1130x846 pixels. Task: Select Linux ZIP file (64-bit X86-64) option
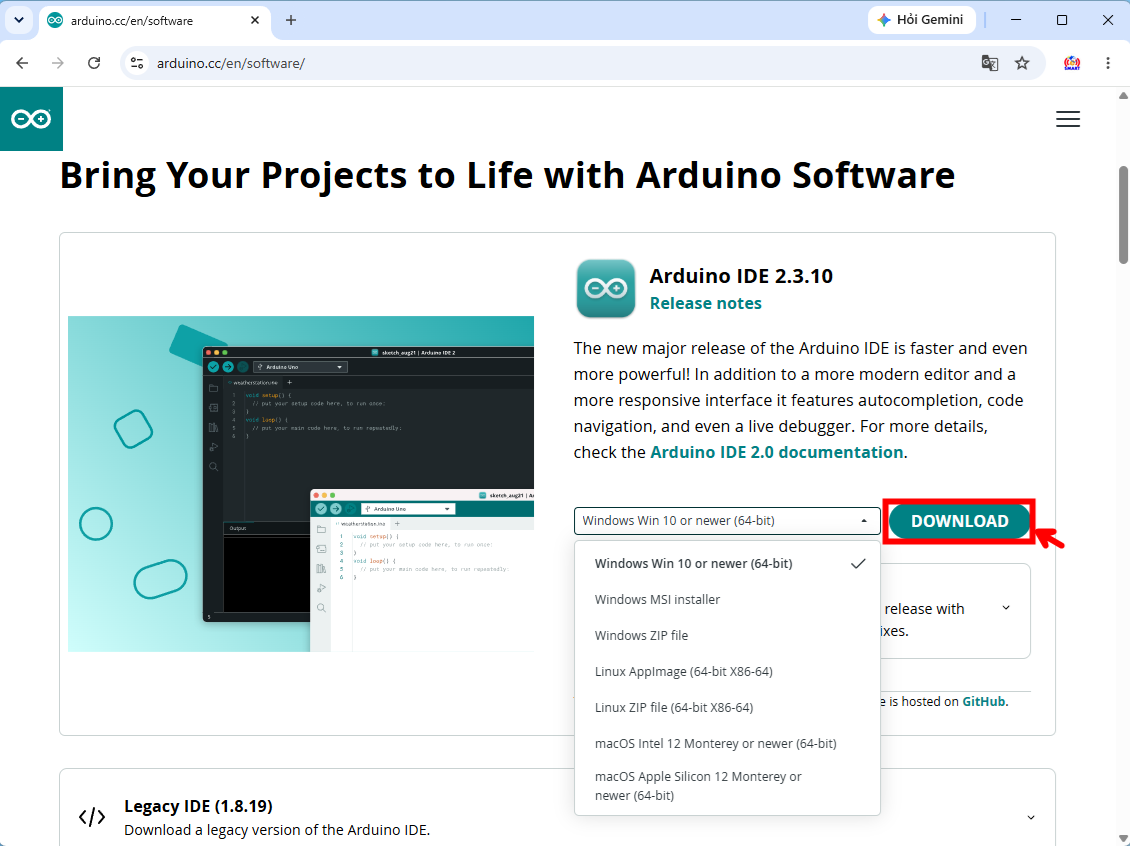[x=726, y=708]
